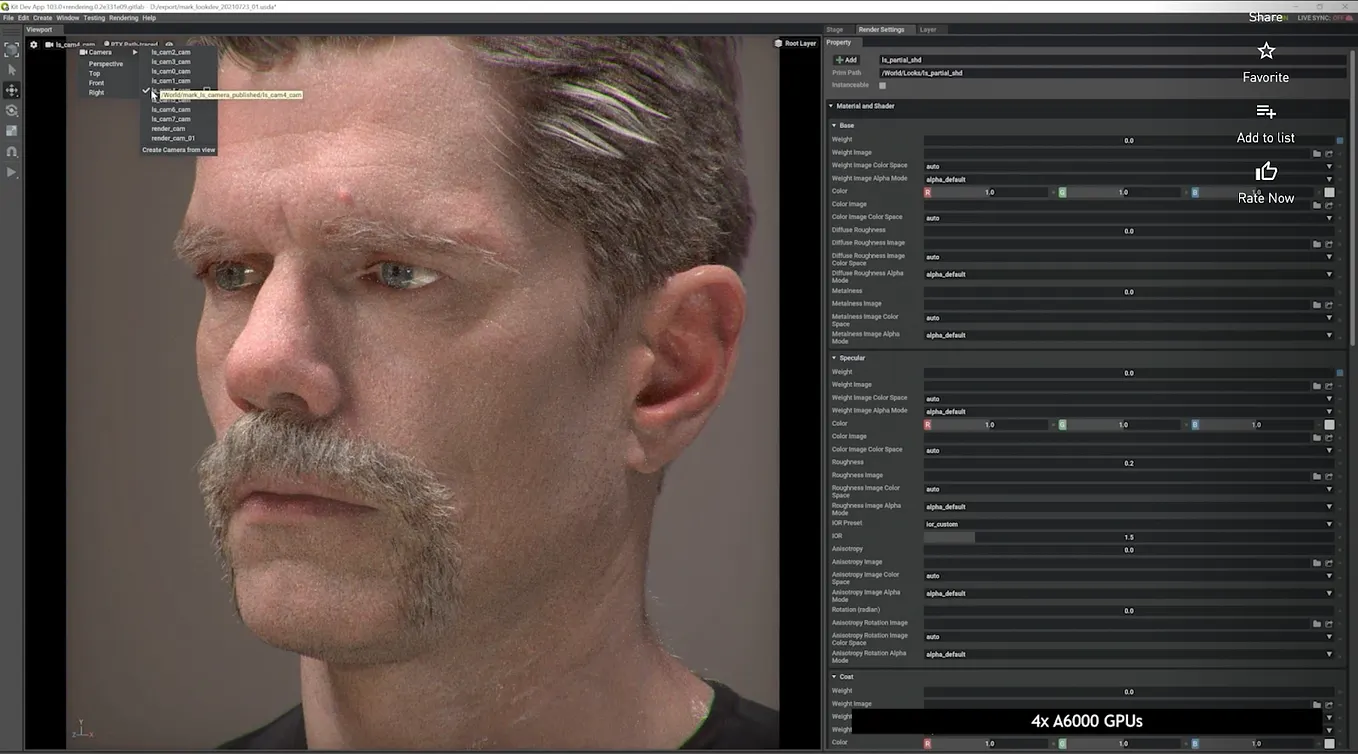Click folder icon for Base Weight Image
The height and width of the screenshot is (754, 1358).
(x=1317, y=154)
